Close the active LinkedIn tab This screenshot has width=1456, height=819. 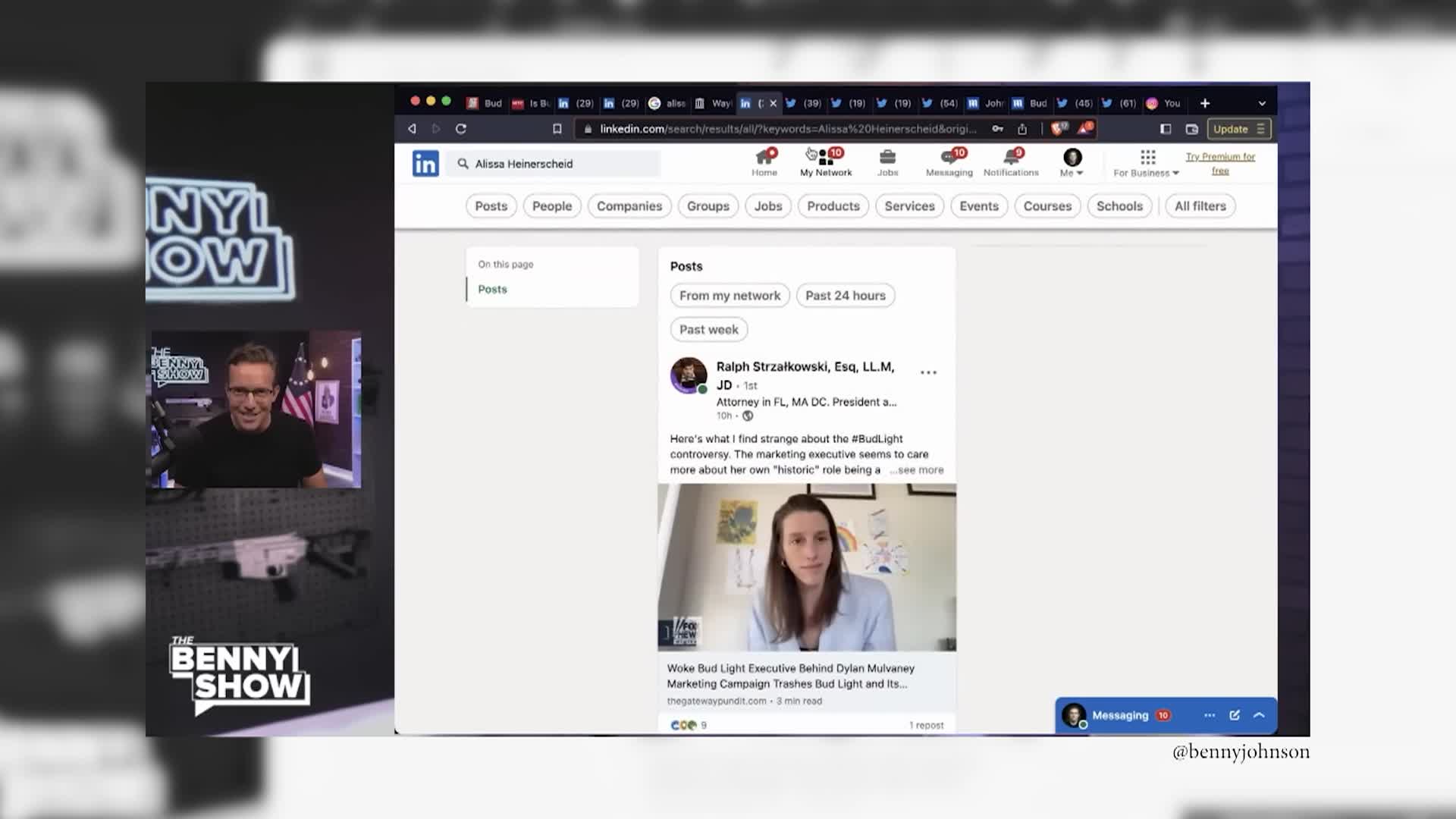coord(773,103)
